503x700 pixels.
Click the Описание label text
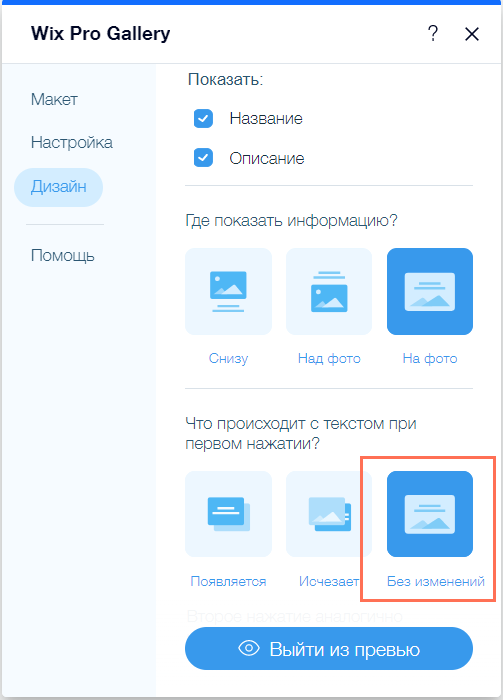tap(267, 158)
